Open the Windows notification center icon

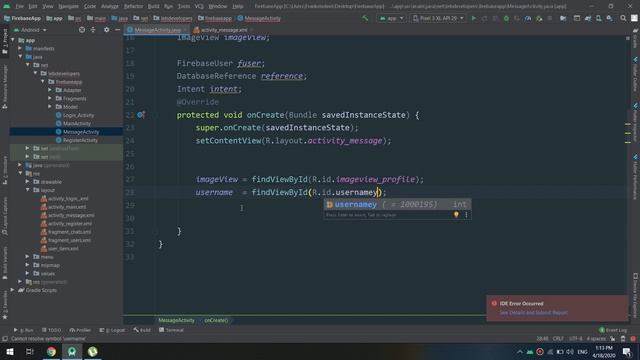coord(627,351)
